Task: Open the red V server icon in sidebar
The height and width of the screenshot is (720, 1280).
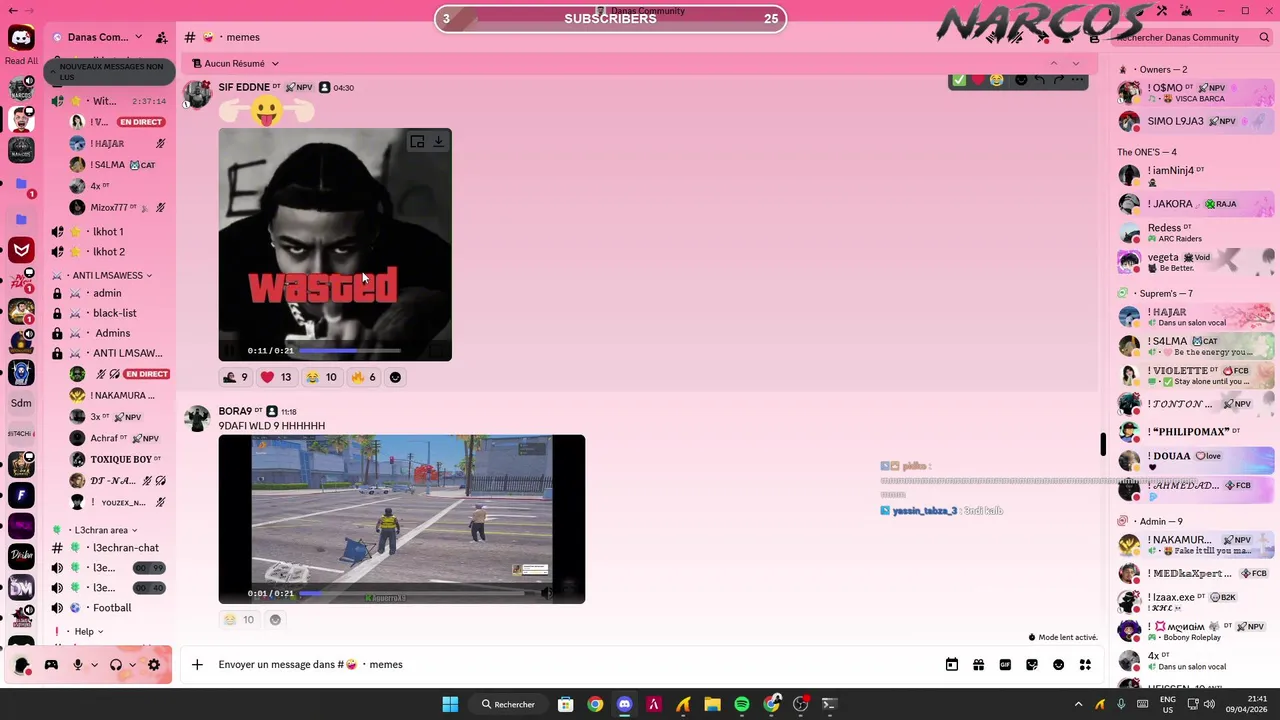Action: pyautogui.click(x=21, y=250)
